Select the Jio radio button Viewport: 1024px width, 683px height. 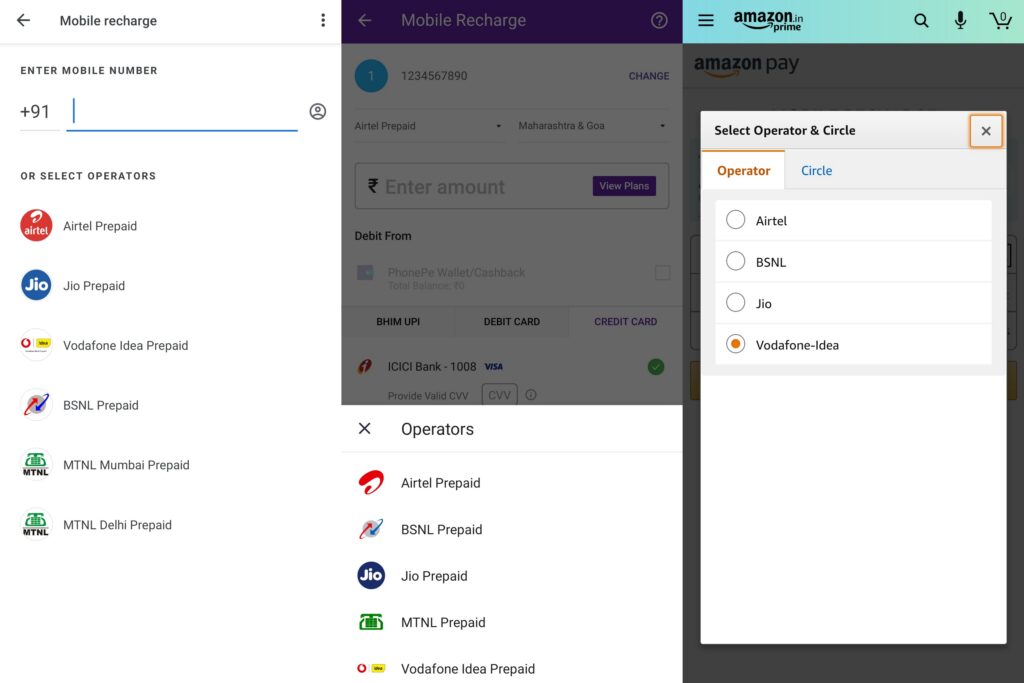tap(735, 302)
